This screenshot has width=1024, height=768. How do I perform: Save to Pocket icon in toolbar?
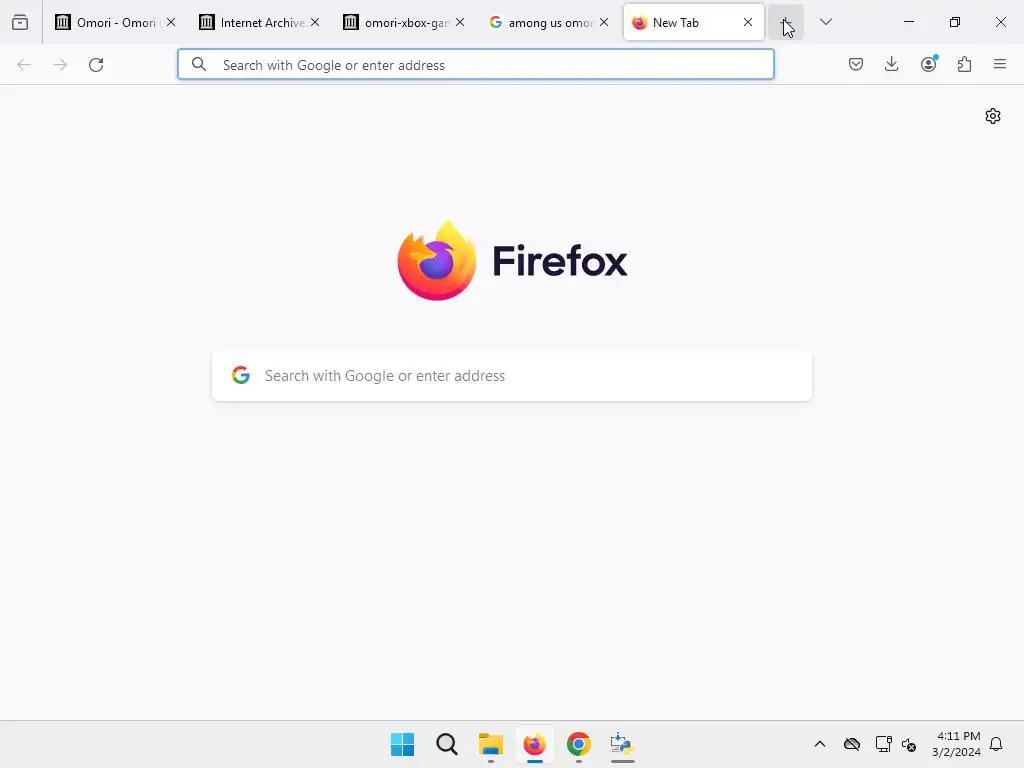(x=856, y=64)
